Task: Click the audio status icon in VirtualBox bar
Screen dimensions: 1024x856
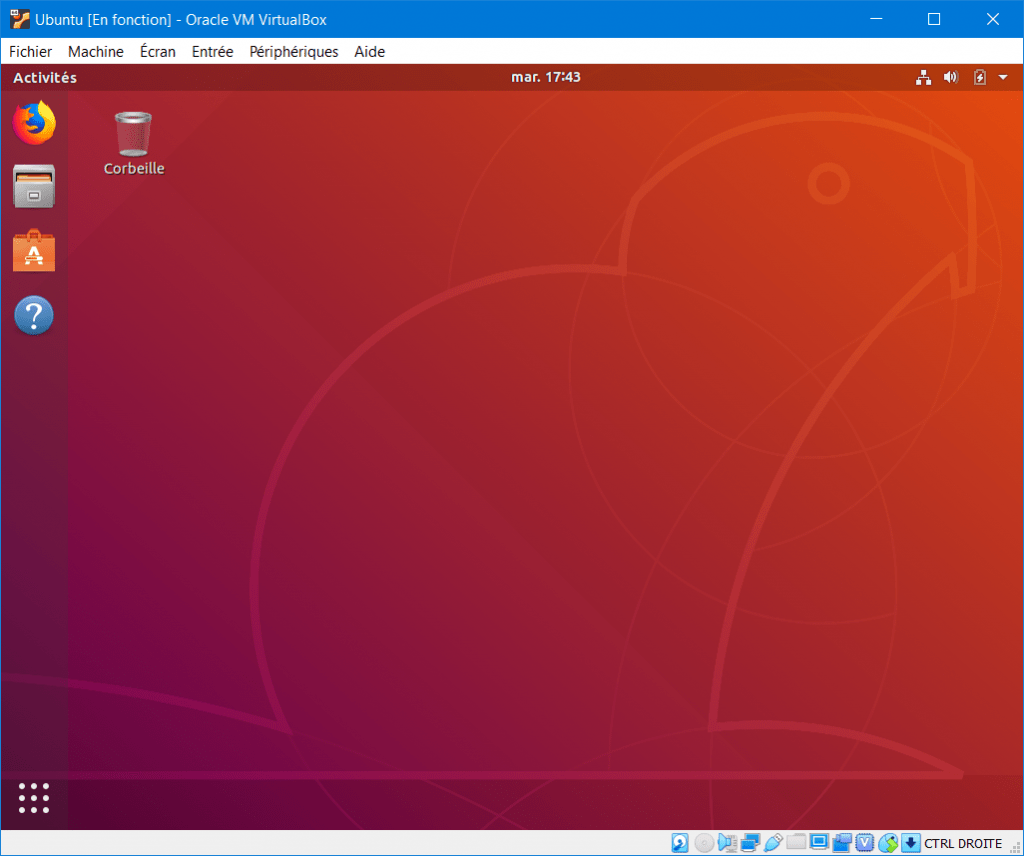Action: pos(727,843)
